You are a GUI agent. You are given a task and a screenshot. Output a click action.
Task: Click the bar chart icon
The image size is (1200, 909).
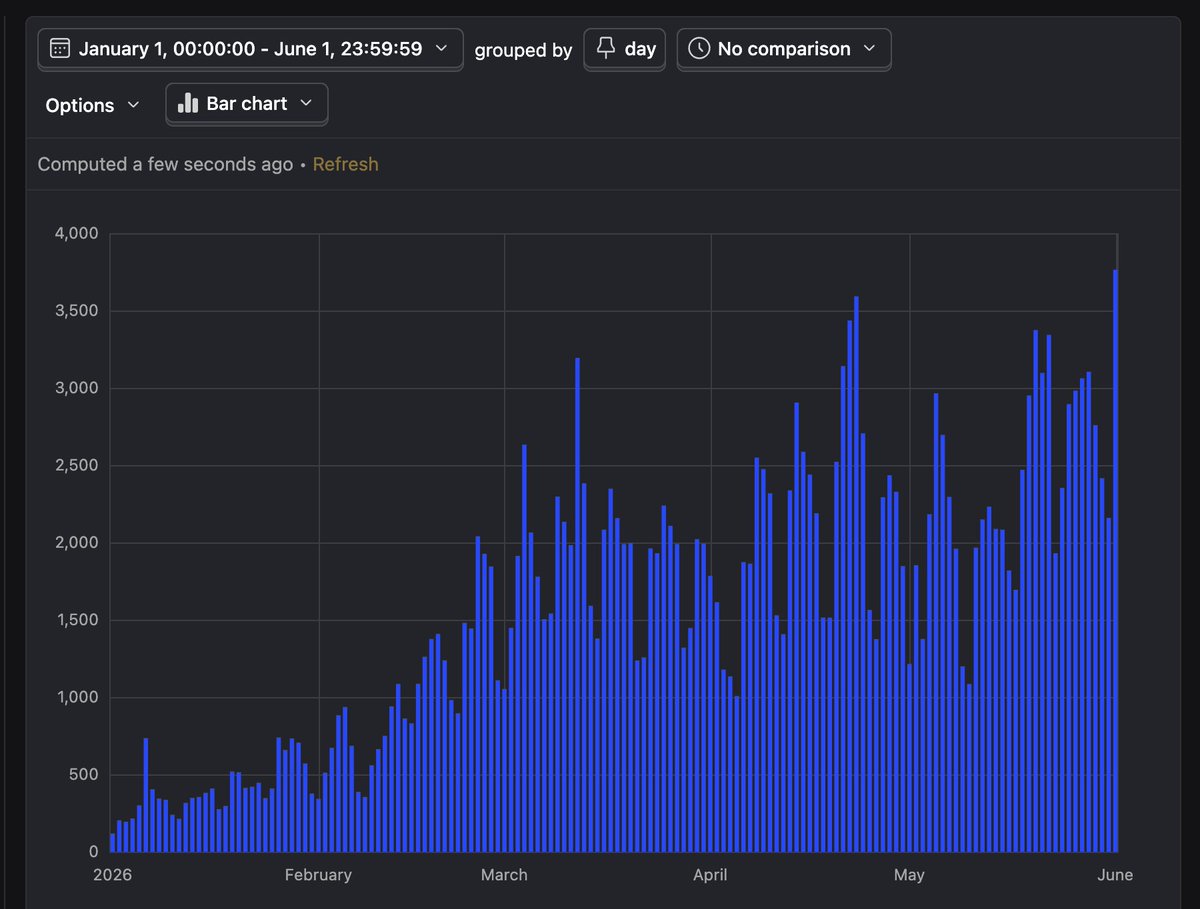(188, 103)
